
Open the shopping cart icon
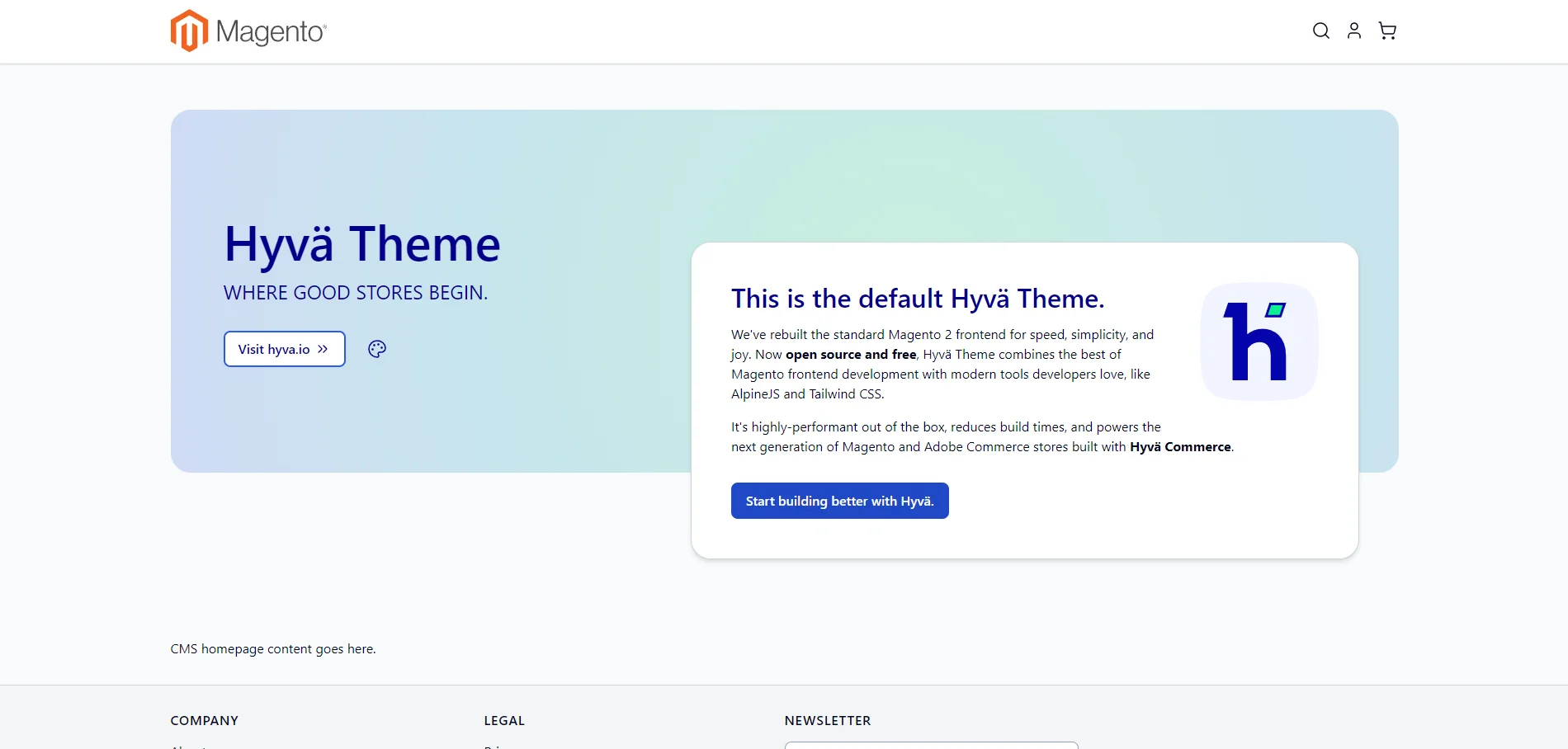[1387, 31]
